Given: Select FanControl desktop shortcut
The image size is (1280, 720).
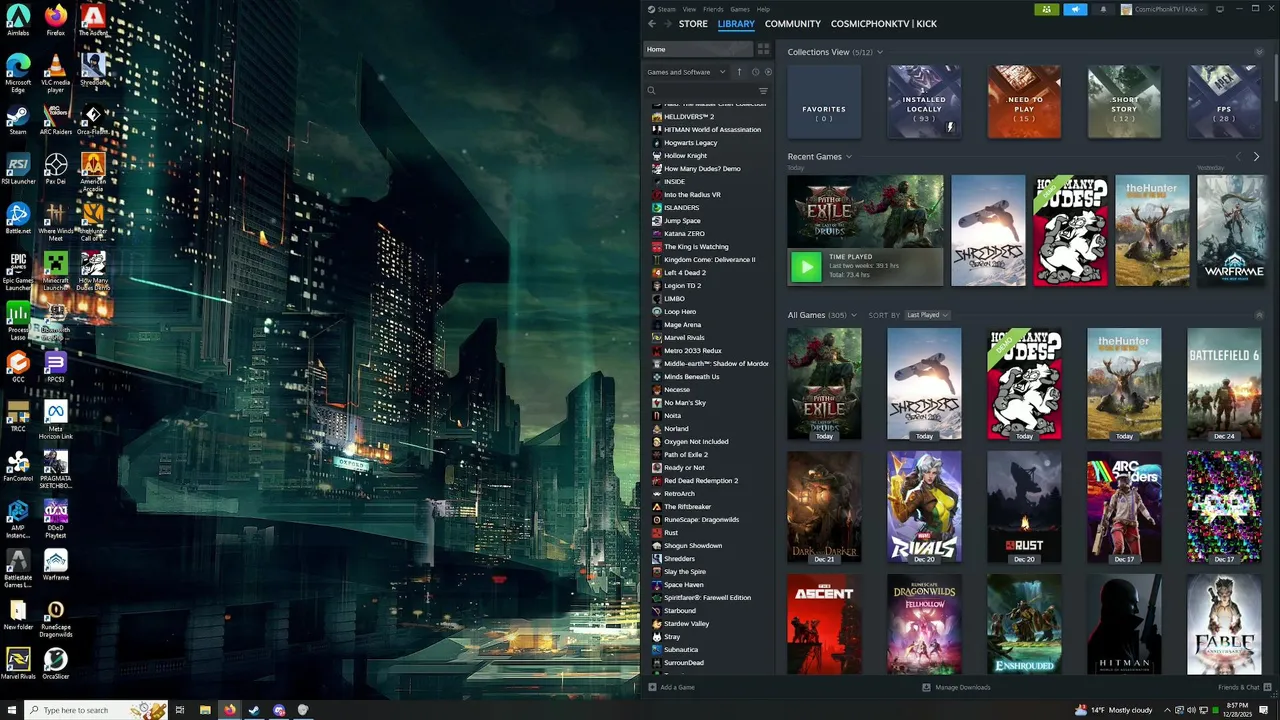Looking at the screenshot, I should coord(18,467).
